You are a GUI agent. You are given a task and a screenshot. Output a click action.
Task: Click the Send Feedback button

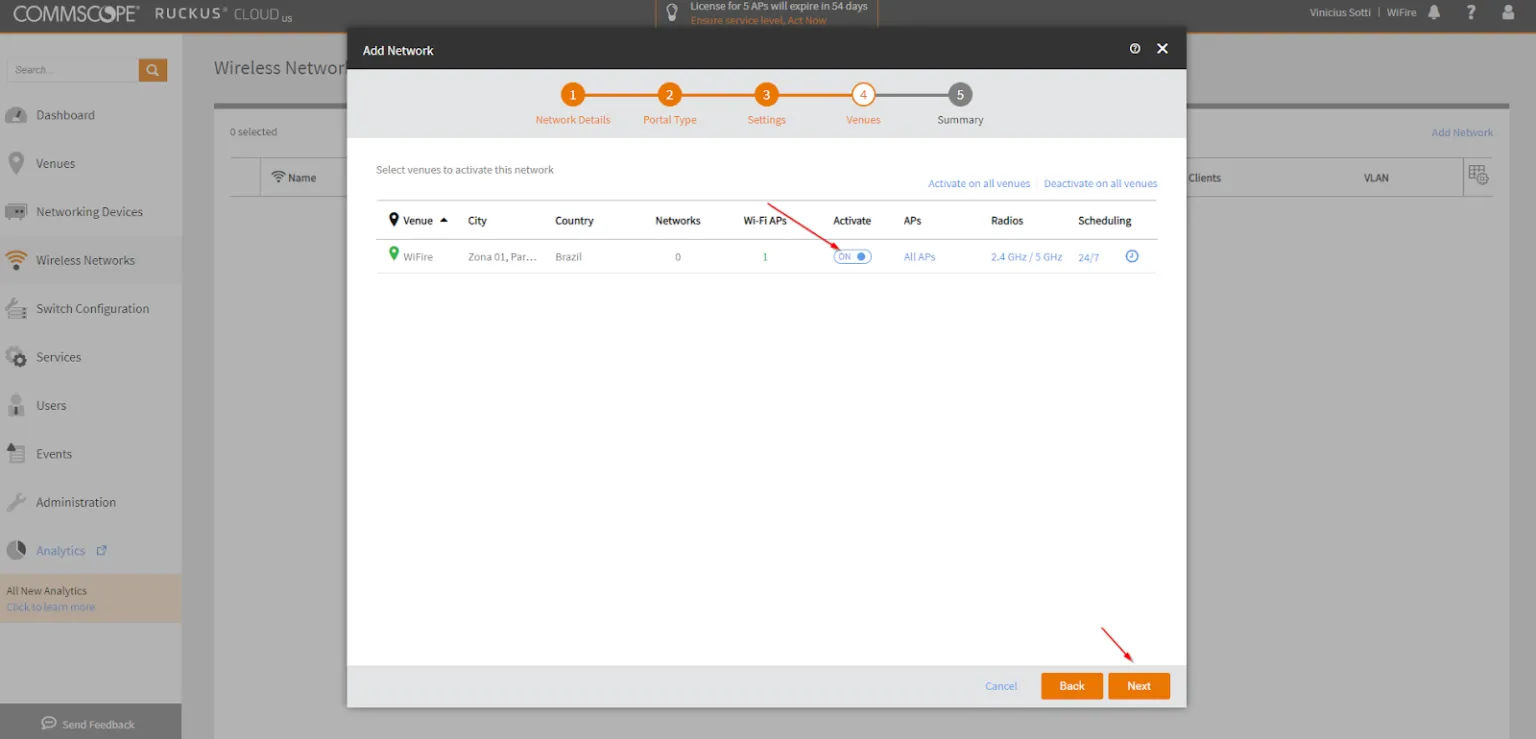coord(88,724)
